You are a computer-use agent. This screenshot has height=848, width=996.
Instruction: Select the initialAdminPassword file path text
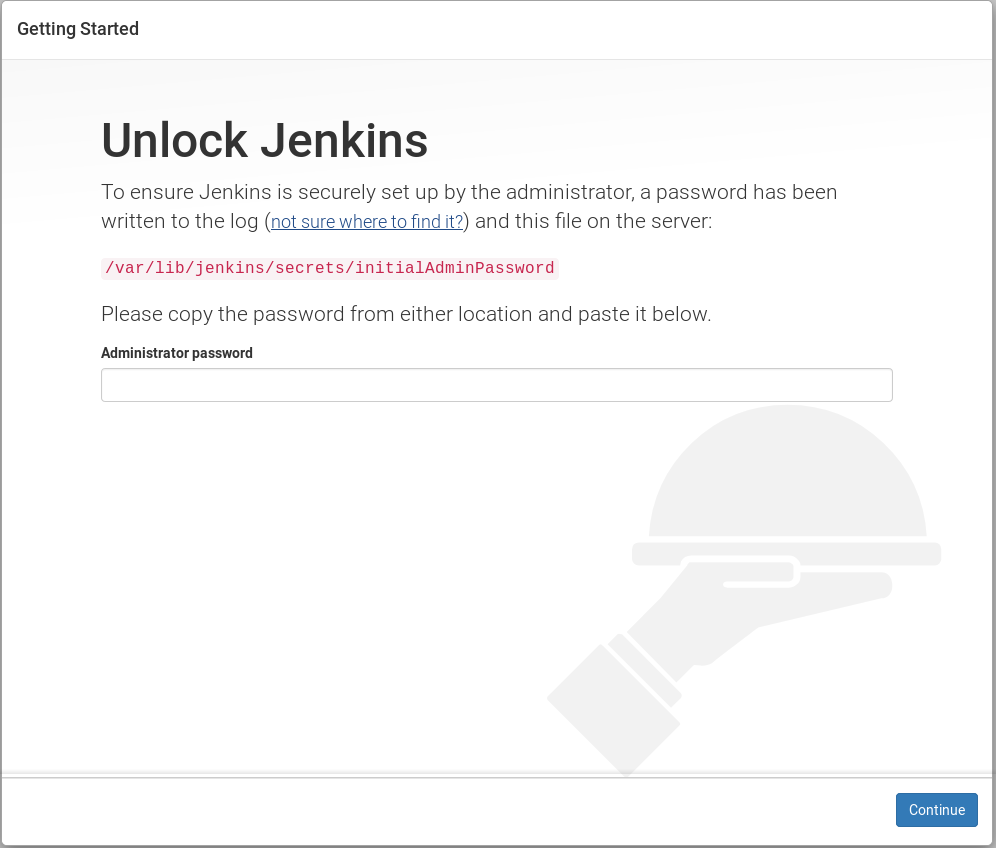click(330, 268)
